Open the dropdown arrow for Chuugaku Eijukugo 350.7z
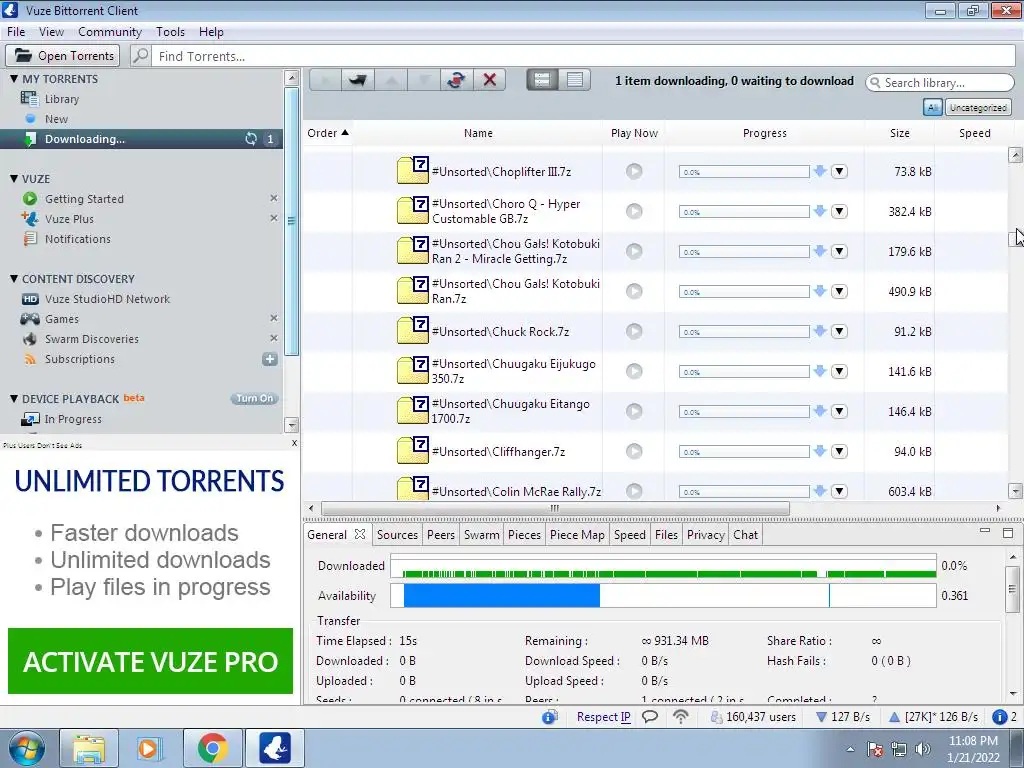This screenshot has height=768, width=1024. point(839,371)
